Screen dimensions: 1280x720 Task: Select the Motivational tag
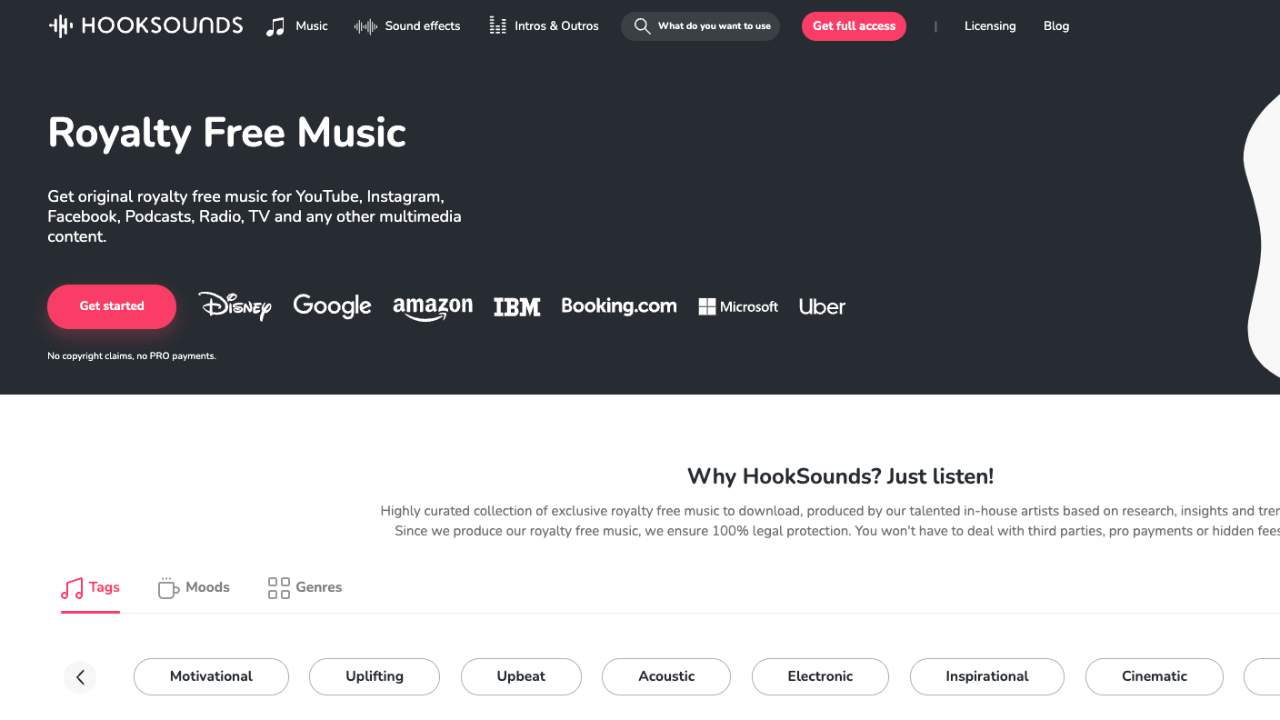pos(211,677)
